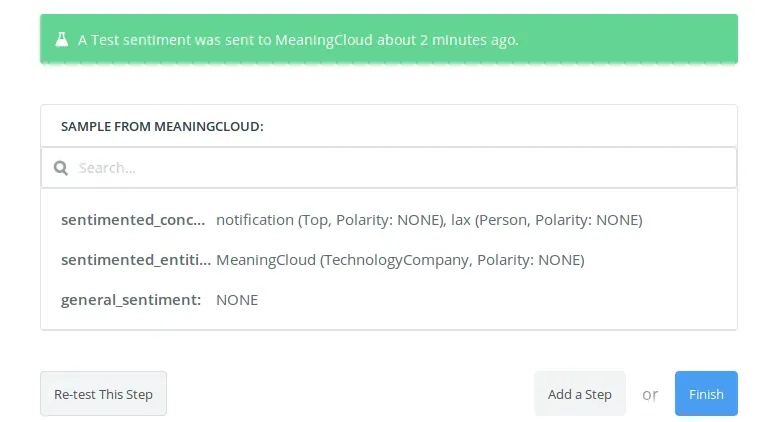This screenshot has height=422, width=774.
Task: Focus the Search input field
Action: 400,168
